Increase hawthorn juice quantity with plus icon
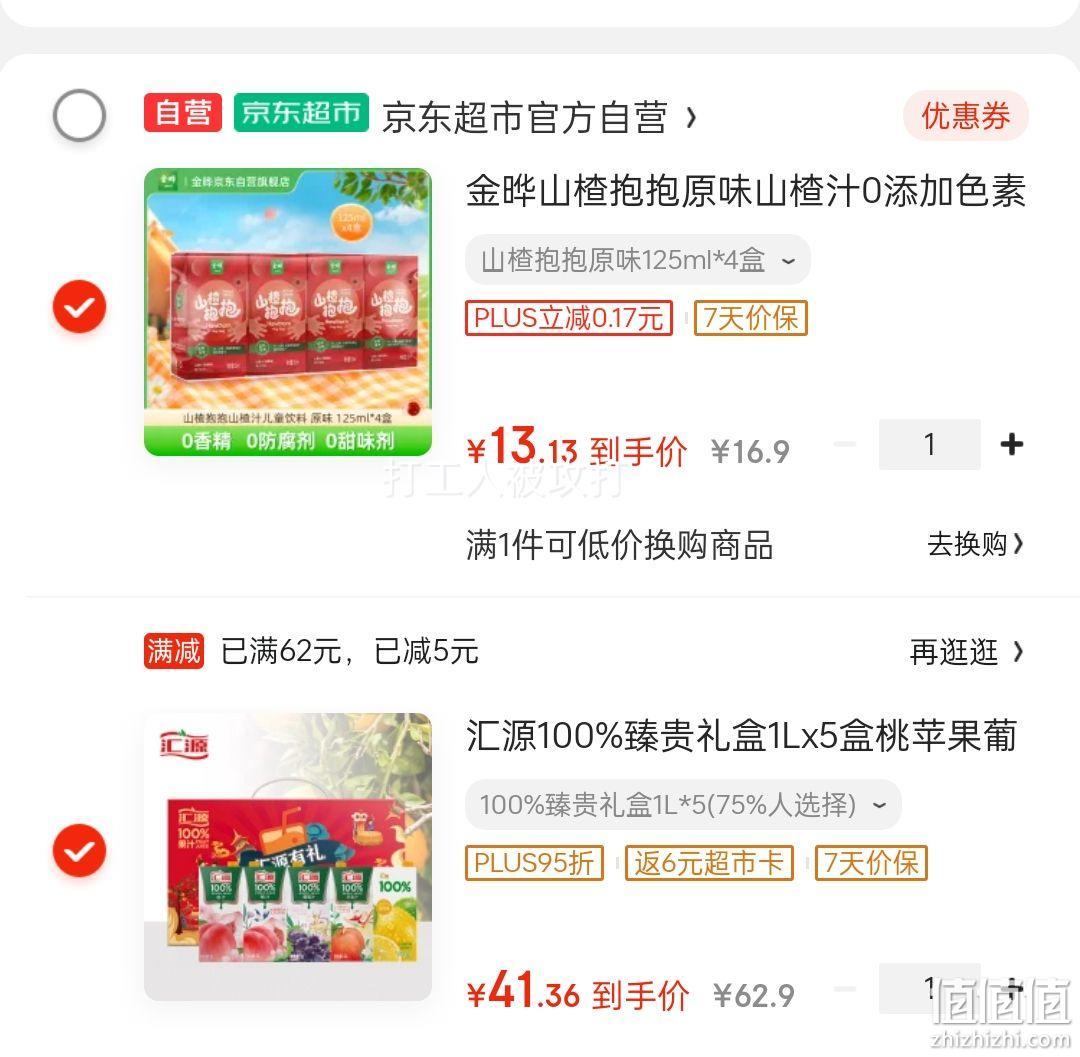 pos(1011,444)
